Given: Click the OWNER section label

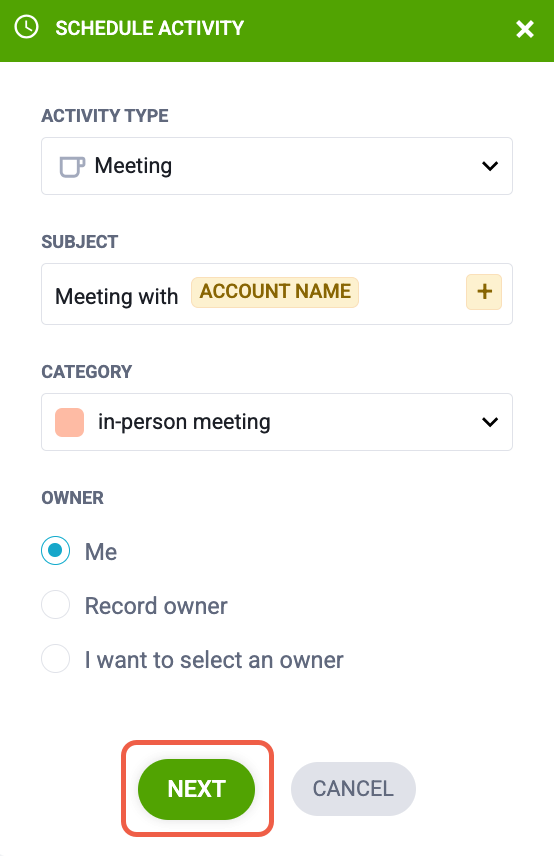Looking at the screenshot, I should (x=73, y=498).
